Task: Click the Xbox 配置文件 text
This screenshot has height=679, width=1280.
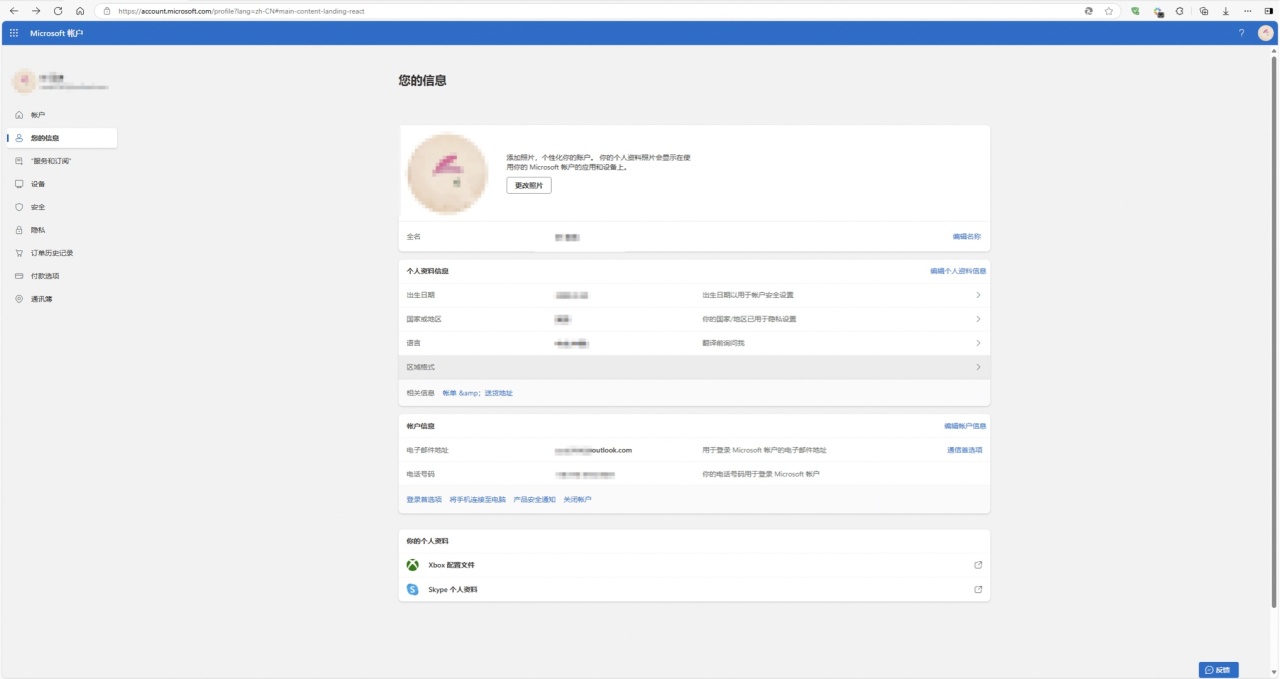Action: 451,565
